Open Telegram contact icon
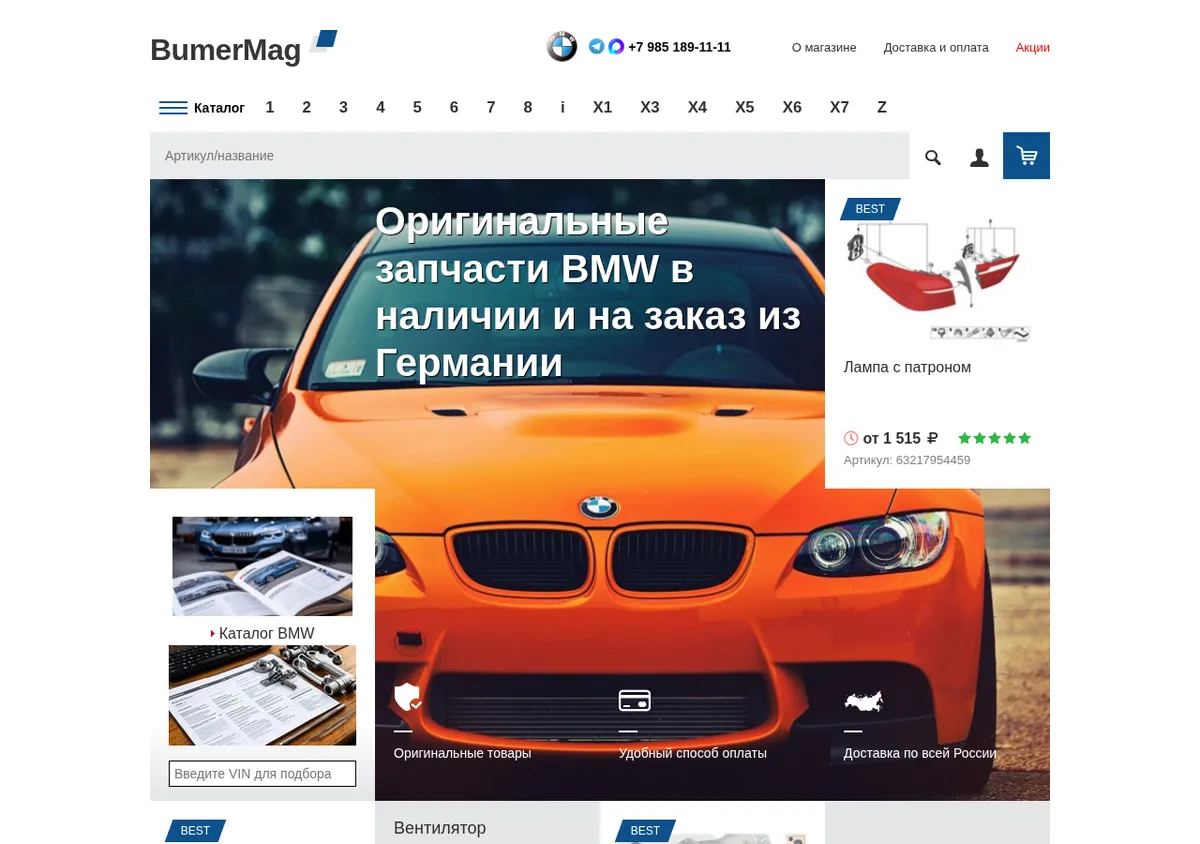Image resolution: width=1200 pixels, height=844 pixels. [x=596, y=47]
